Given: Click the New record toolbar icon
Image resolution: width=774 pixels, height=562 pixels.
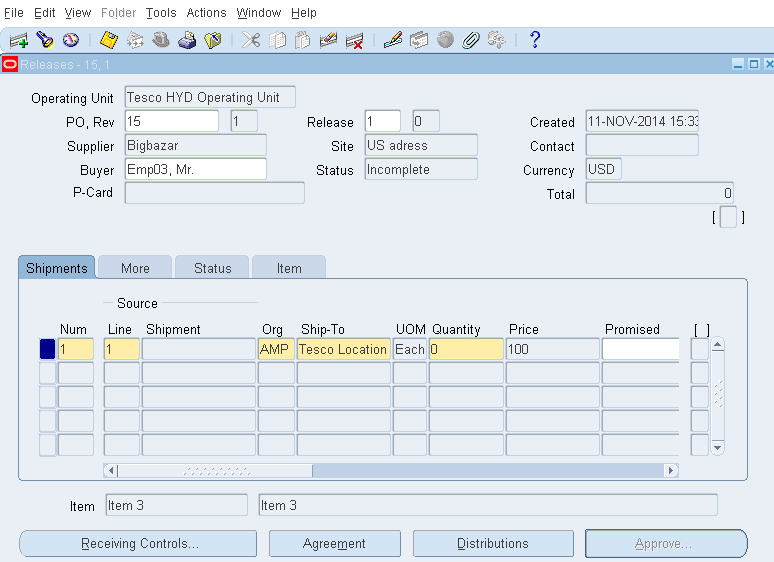Looking at the screenshot, I should (x=18, y=40).
